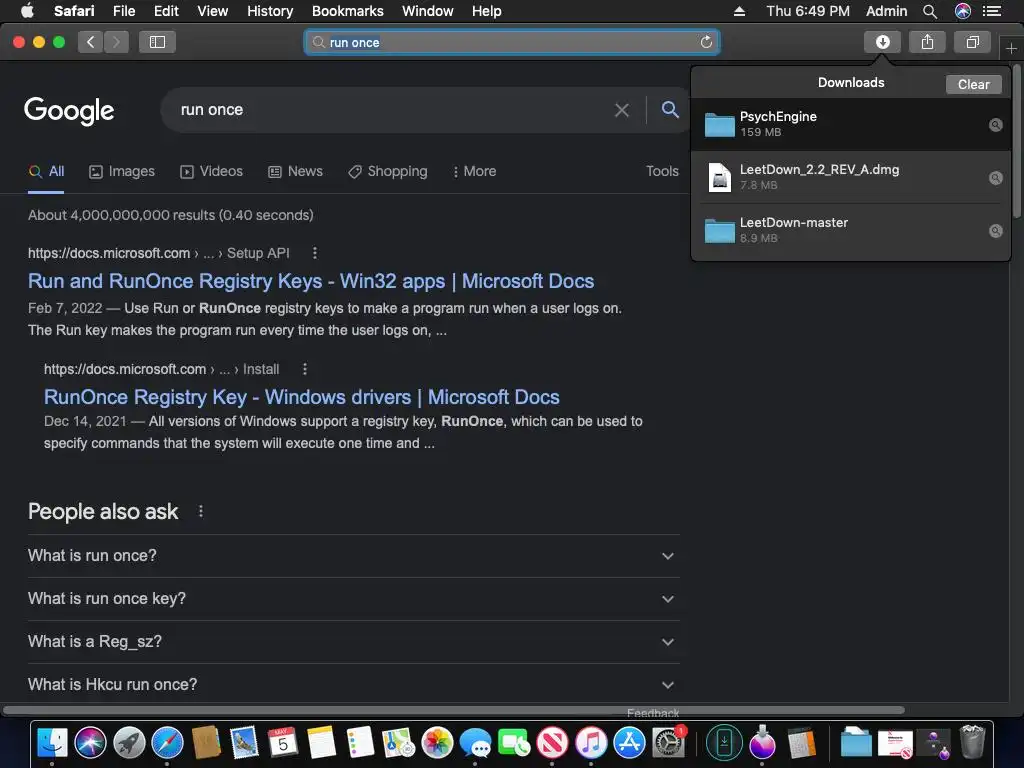Open the Apple menu
Screen dimensions: 1024x768
click(27, 10)
